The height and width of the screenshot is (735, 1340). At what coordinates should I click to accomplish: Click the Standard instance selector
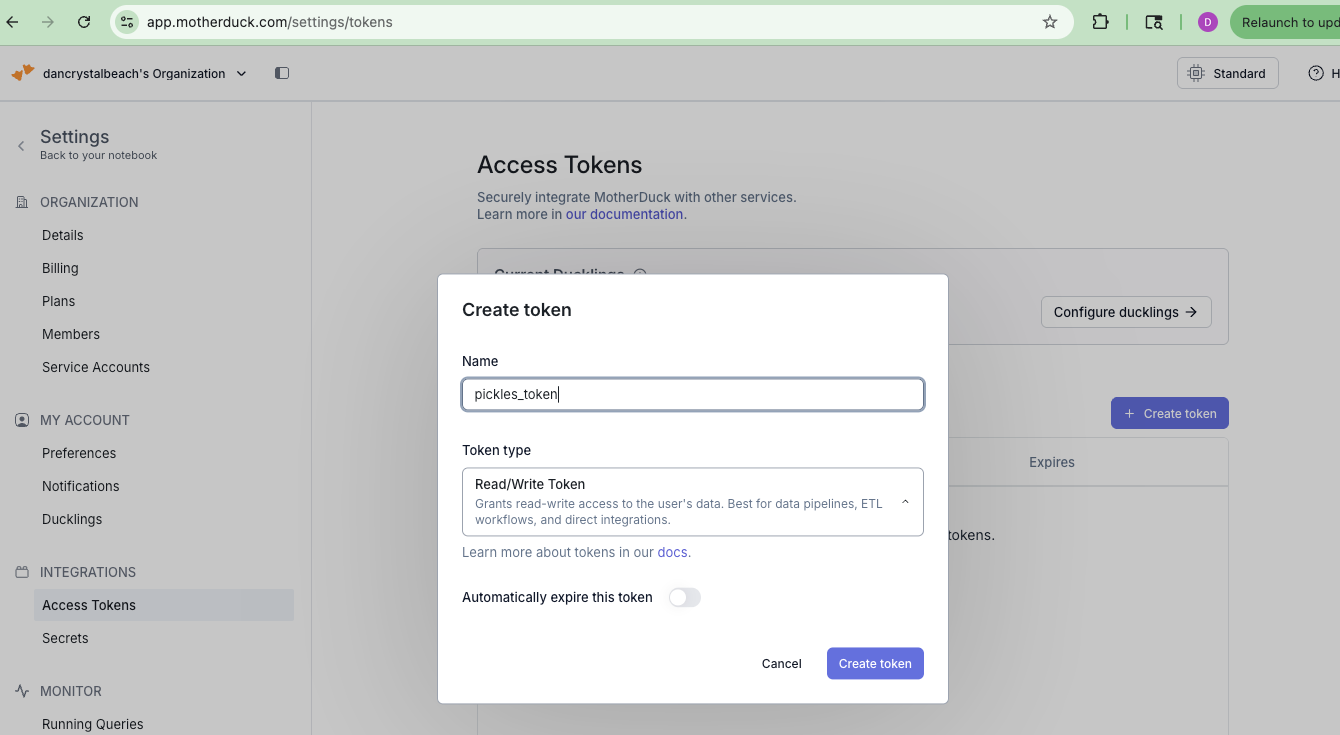point(1227,73)
